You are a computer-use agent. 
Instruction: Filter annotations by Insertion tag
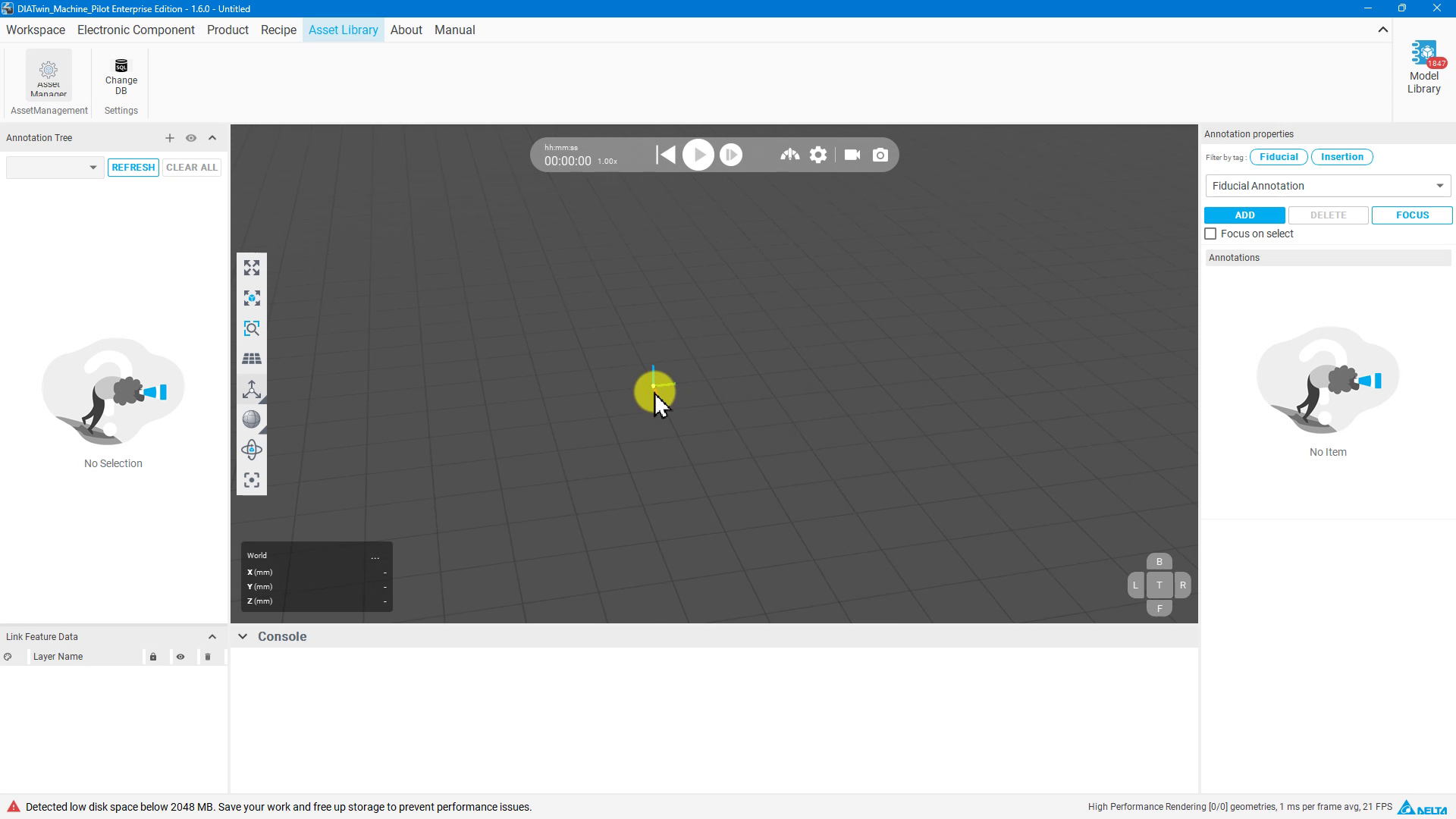click(x=1342, y=157)
